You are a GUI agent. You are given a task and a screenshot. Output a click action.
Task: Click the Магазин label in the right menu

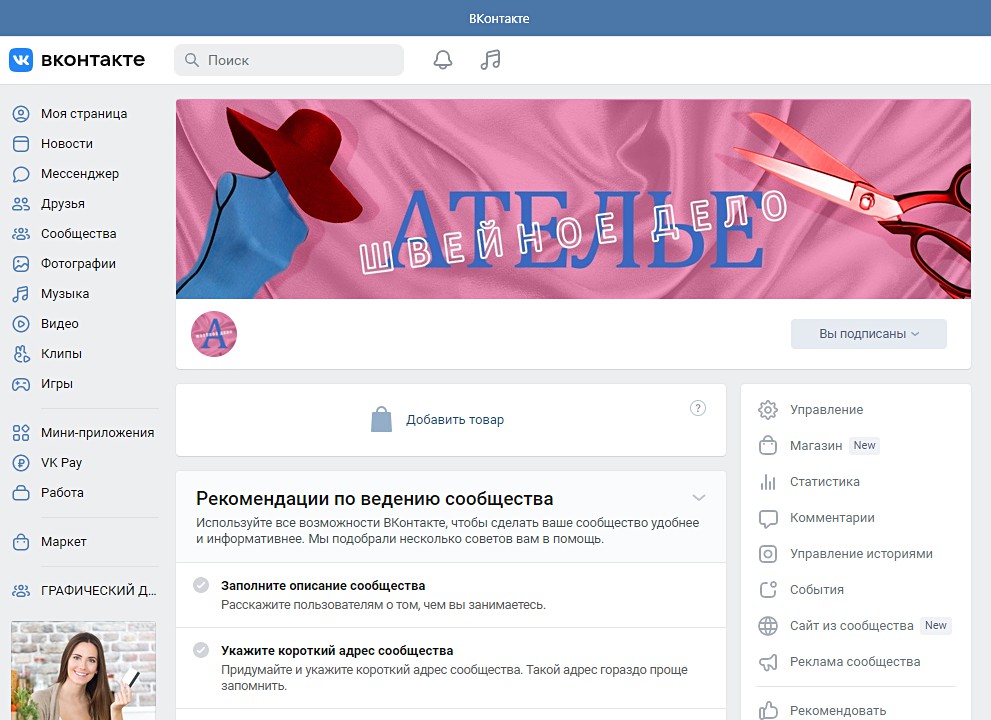click(816, 446)
